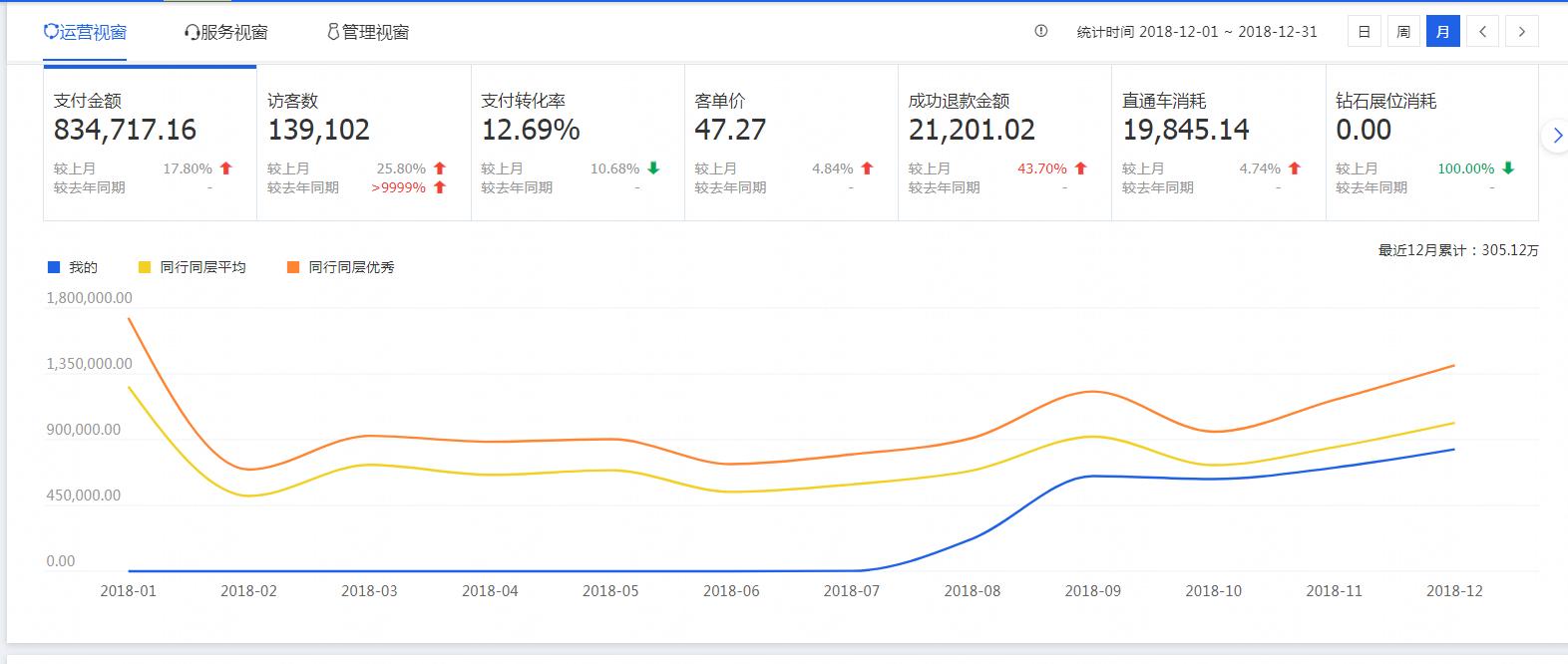Click the 2018-12 blue line endpoint
This screenshot has width=1568, height=664.
pyautogui.click(x=1454, y=450)
